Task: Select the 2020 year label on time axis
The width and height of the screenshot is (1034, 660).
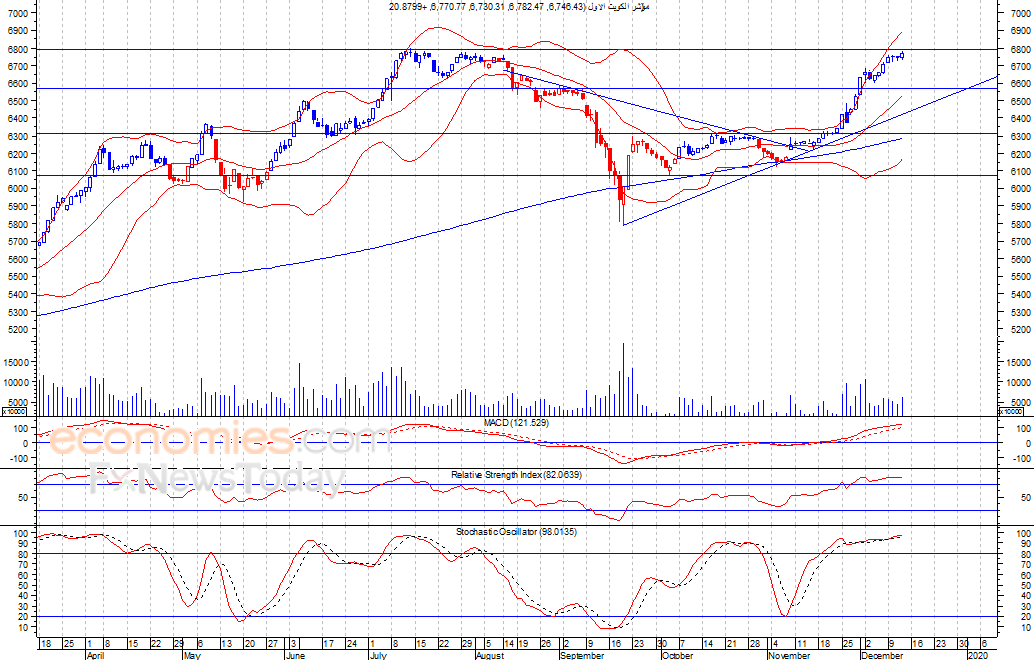Action: click(977, 655)
